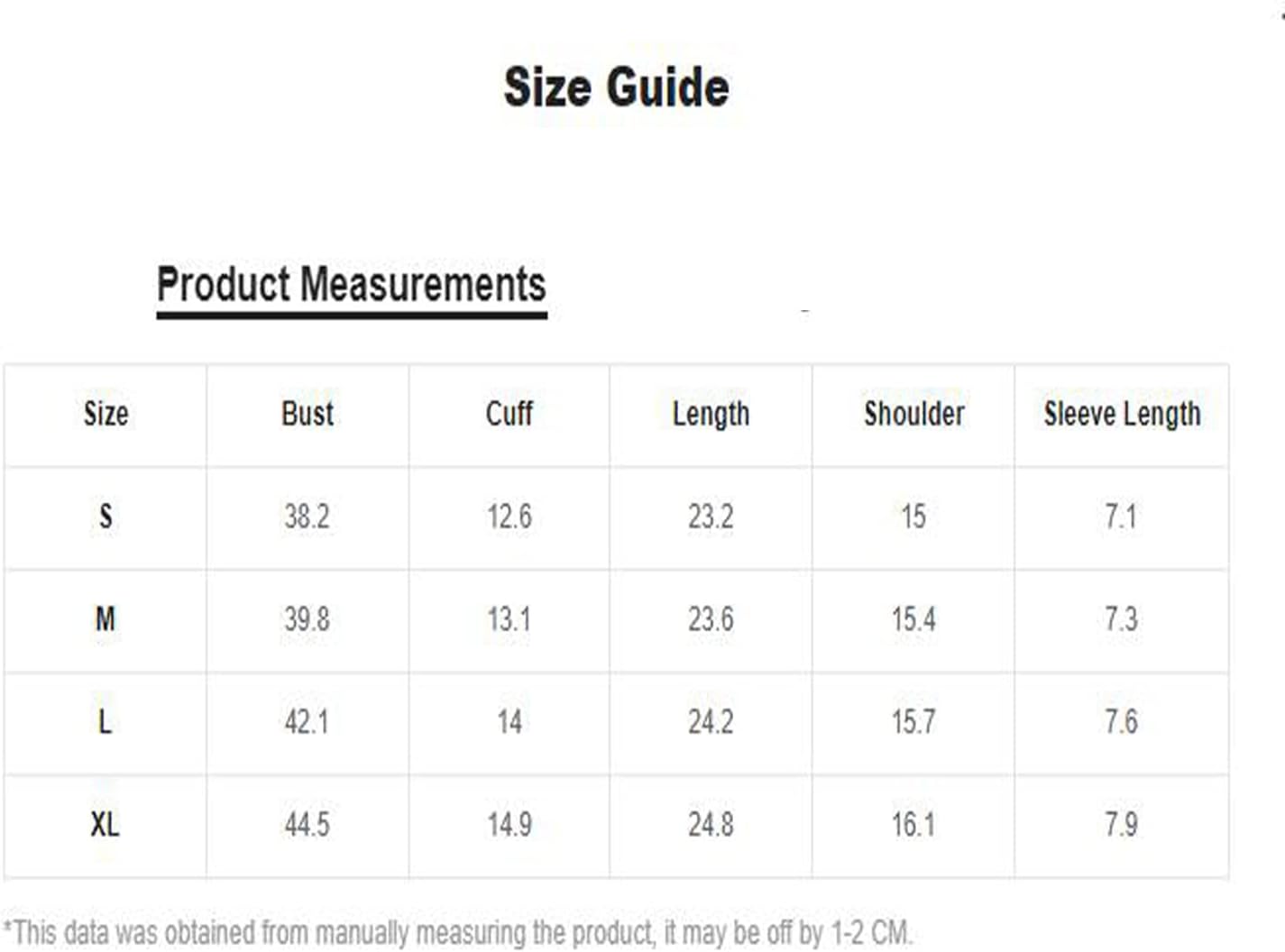
Task: Click the Size column header
Action: [x=106, y=414]
